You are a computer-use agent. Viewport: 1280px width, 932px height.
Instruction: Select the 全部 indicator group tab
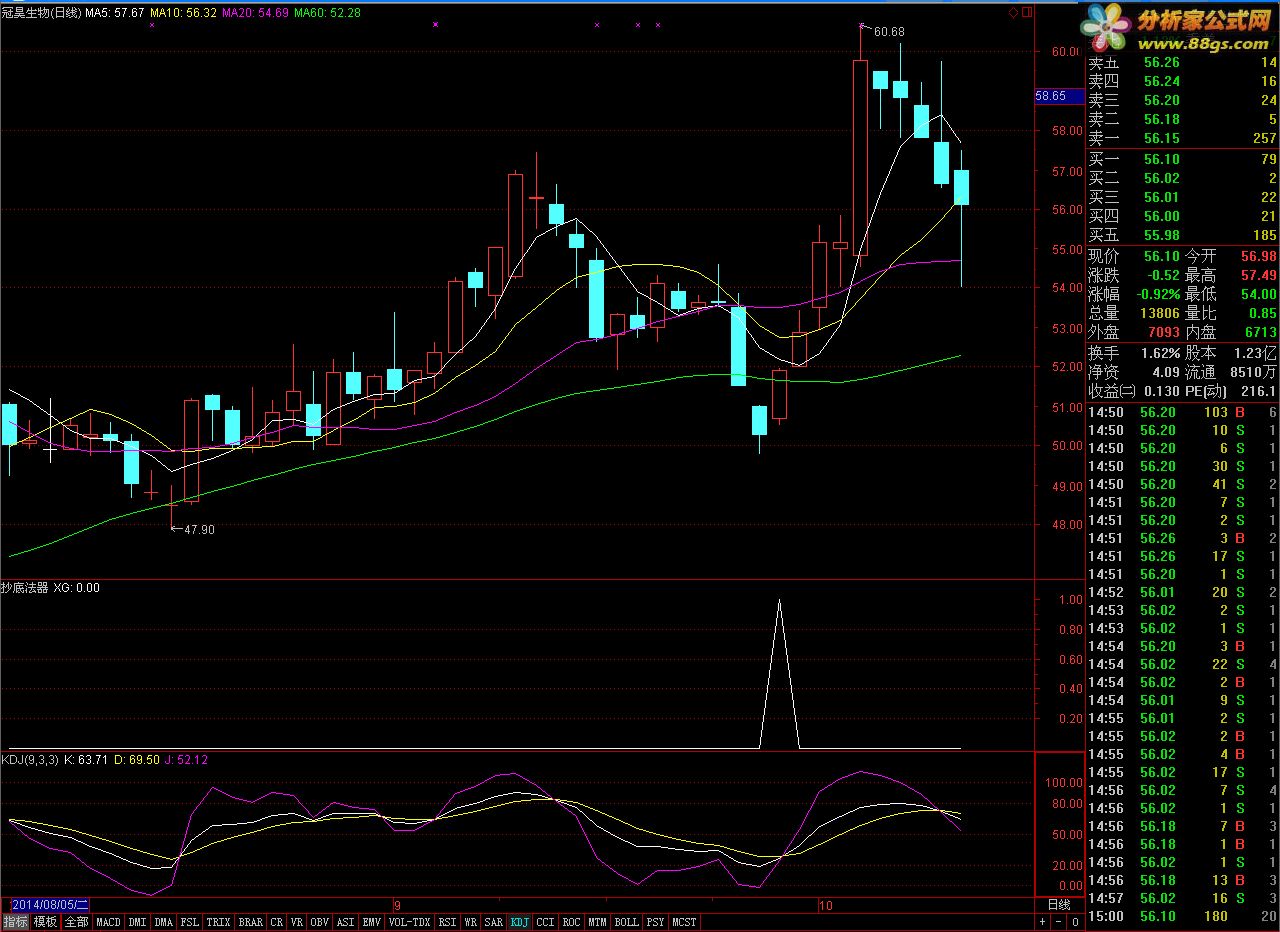(76, 922)
